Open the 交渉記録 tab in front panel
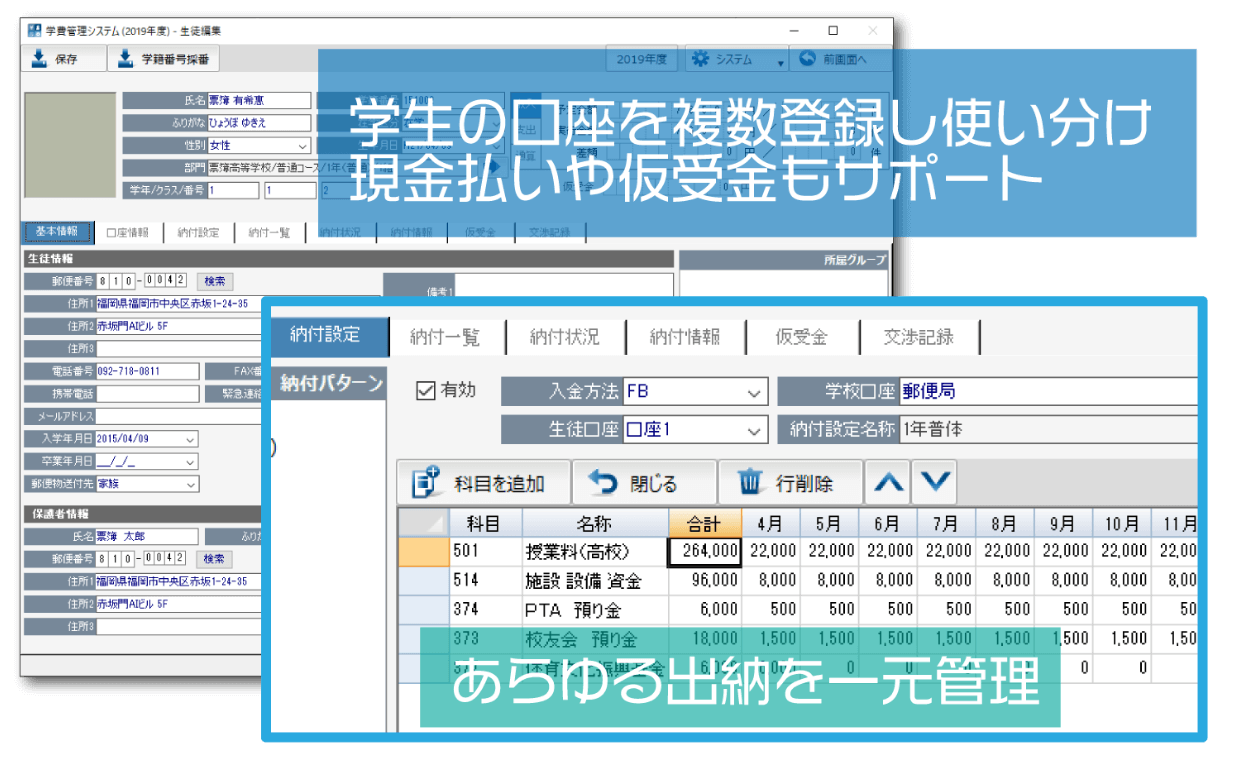Image resolution: width=1240 pixels, height=760 pixels. [918, 337]
